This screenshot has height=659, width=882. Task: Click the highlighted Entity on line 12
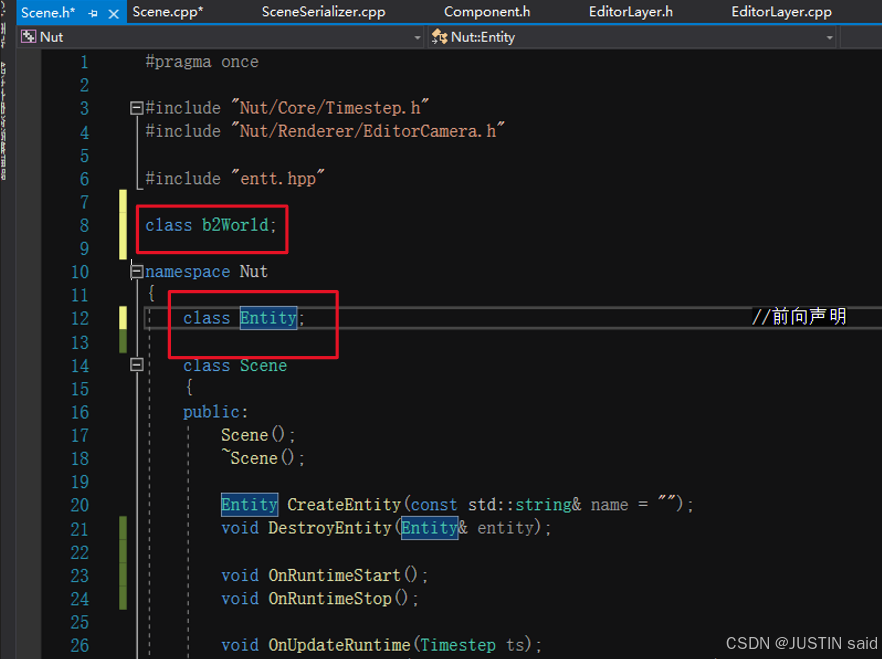(268, 318)
